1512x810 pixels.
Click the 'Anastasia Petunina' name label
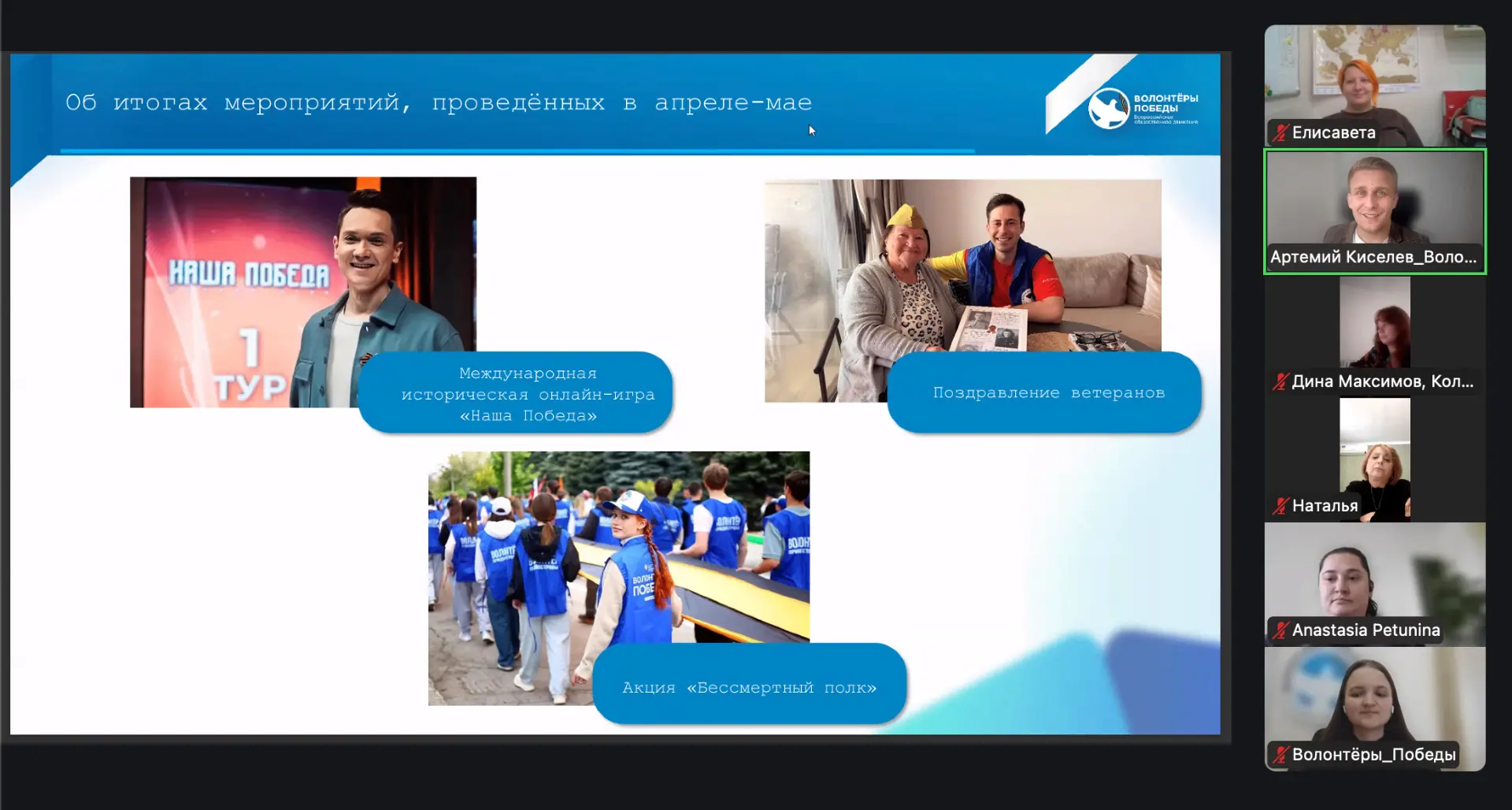click(1366, 630)
